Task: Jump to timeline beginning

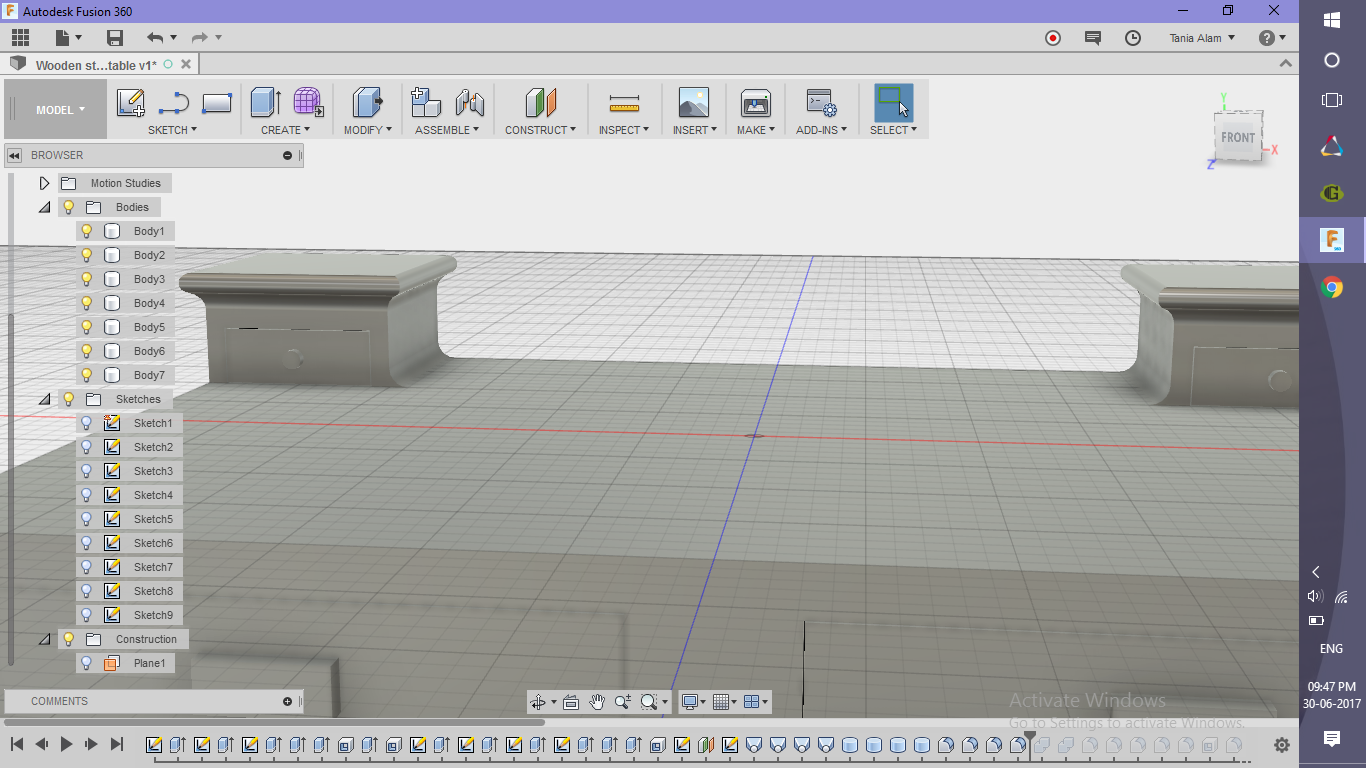Action: pyautogui.click(x=17, y=744)
